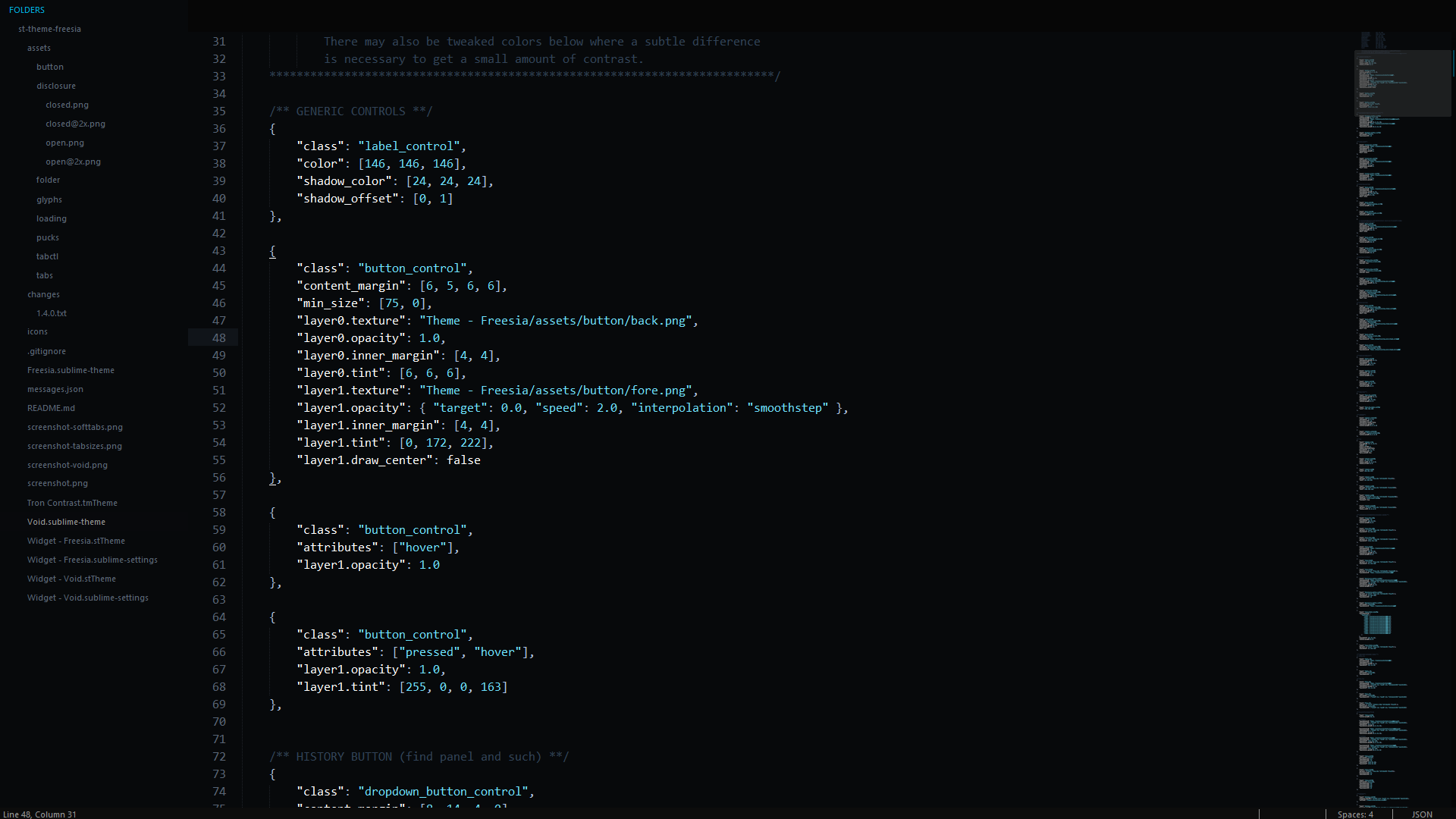
Task: Click "min_size" key on line 46
Action: 331,303
